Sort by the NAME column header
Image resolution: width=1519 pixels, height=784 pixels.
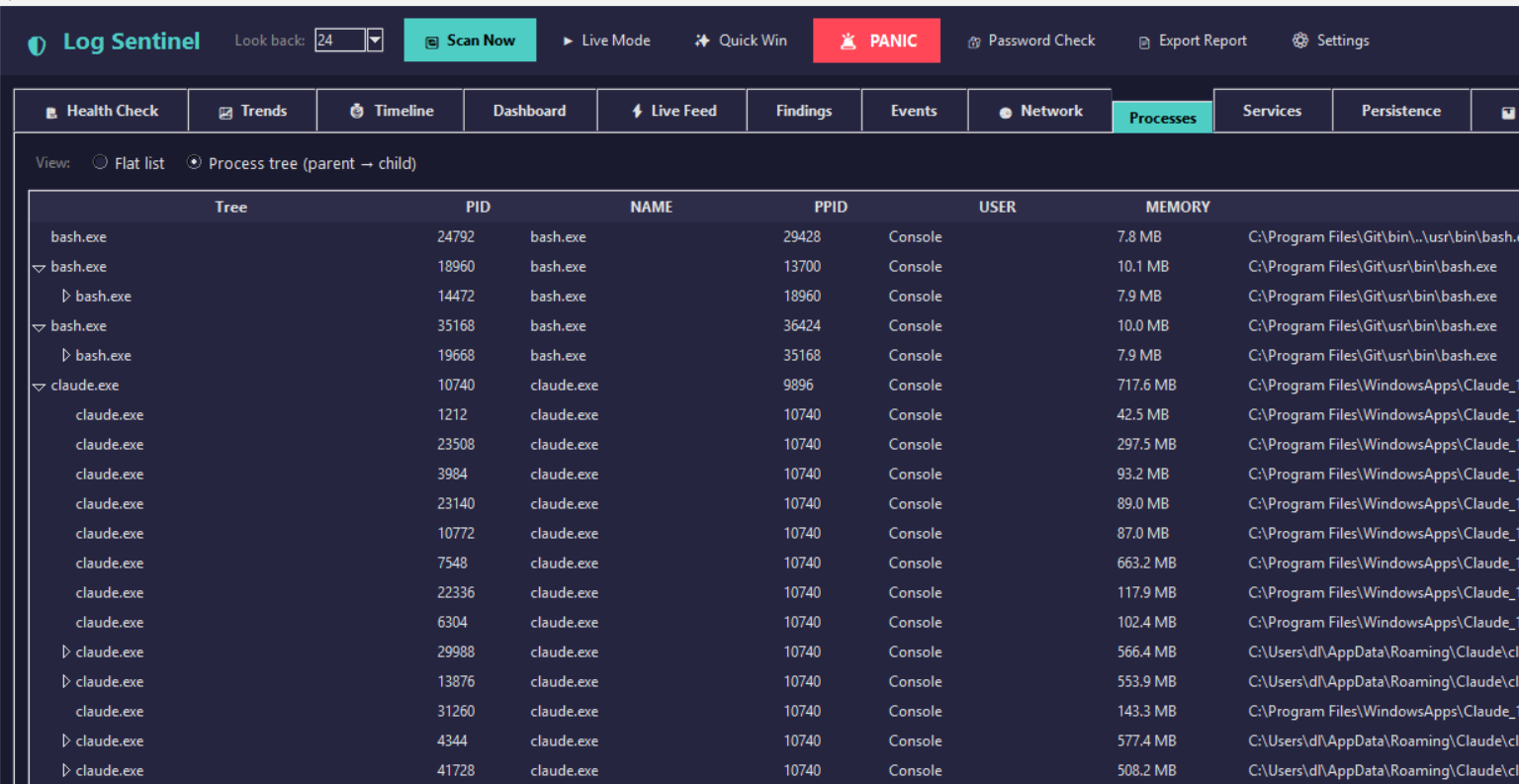point(651,207)
